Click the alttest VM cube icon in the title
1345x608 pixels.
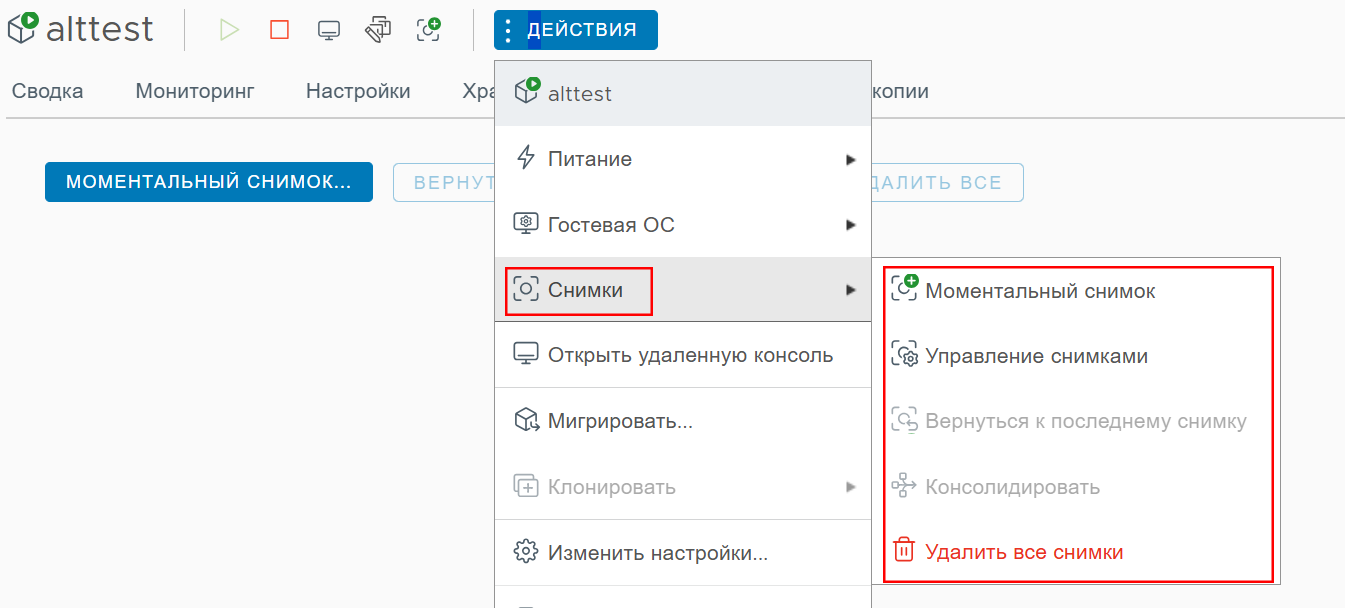pyautogui.click(x=23, y=28)
